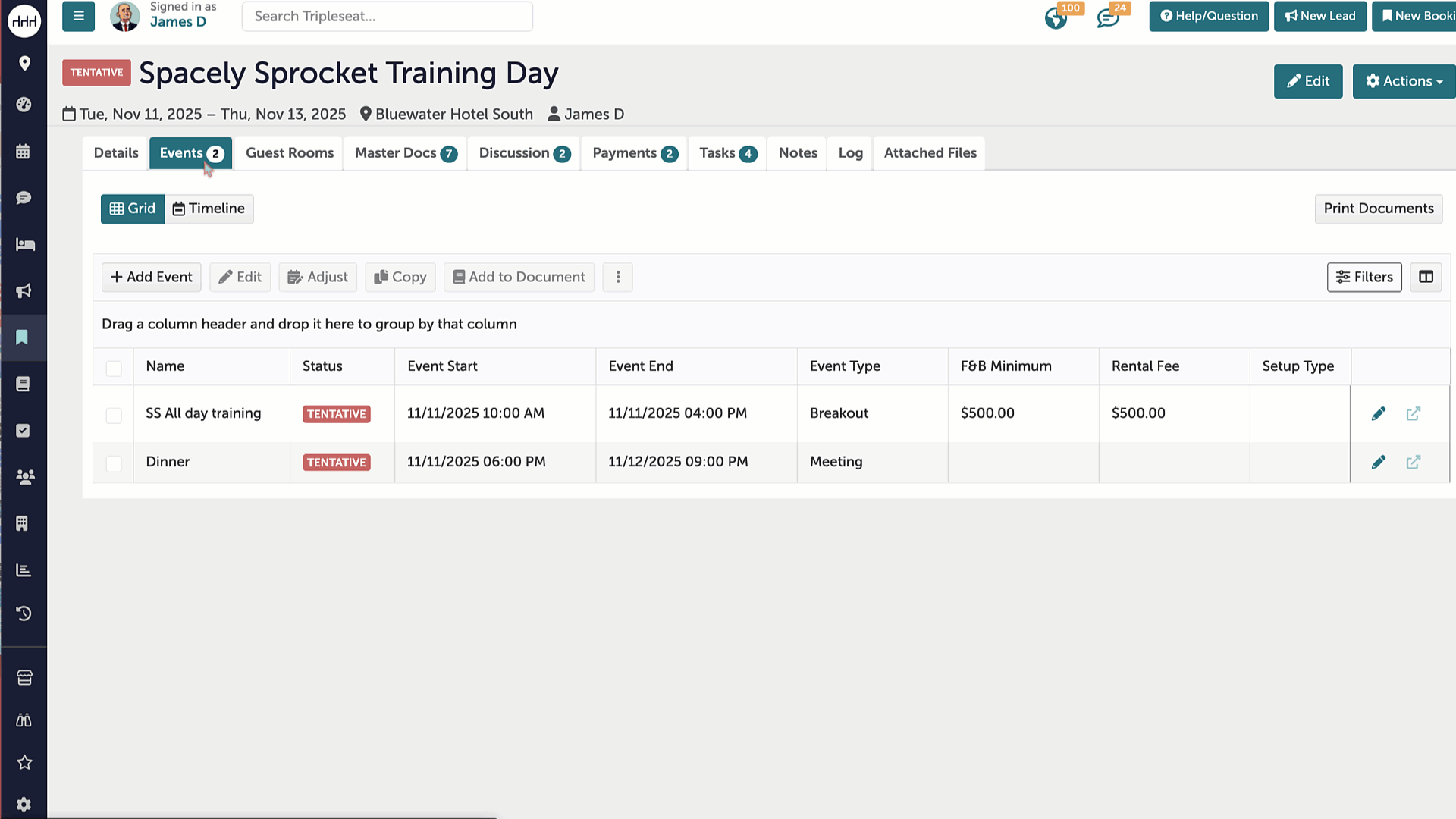Click the Adjust button
The width and height of the screenshot is (1456, 819).
(318, 277)
